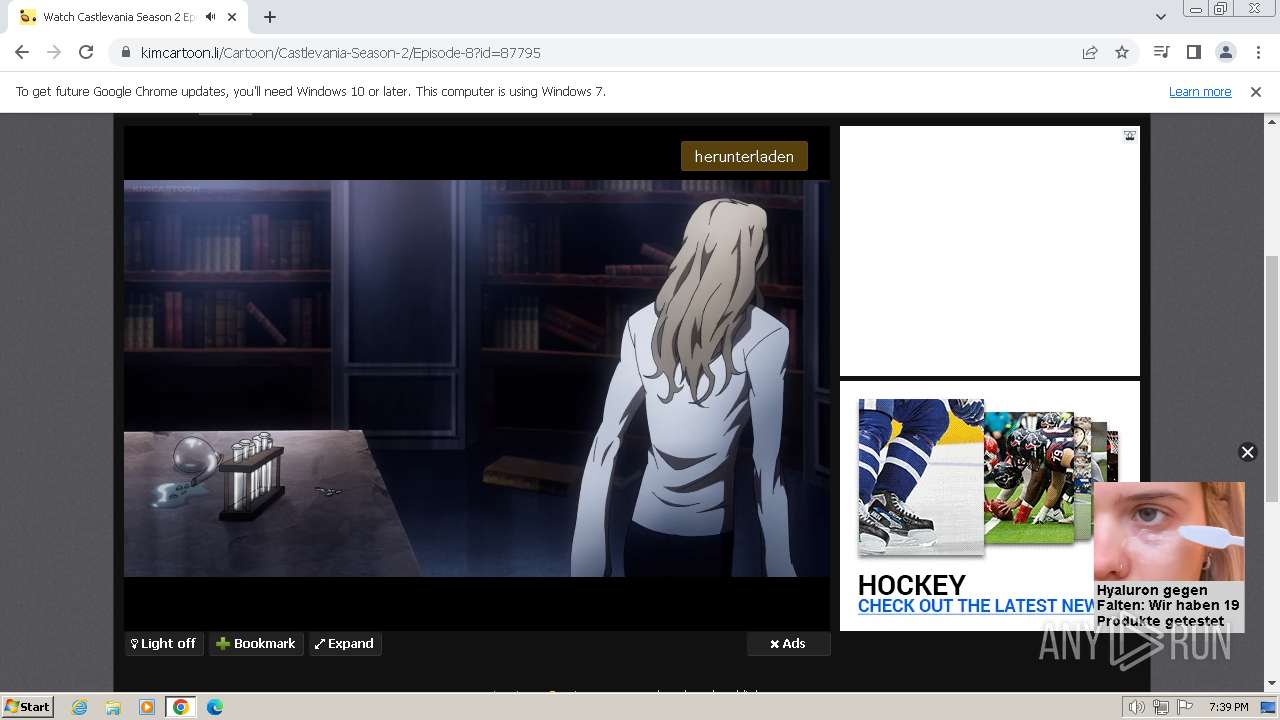Viewport: 1280px width, 720px height.
Task: Click the HOCKEY ad headline
Action: 912,585
